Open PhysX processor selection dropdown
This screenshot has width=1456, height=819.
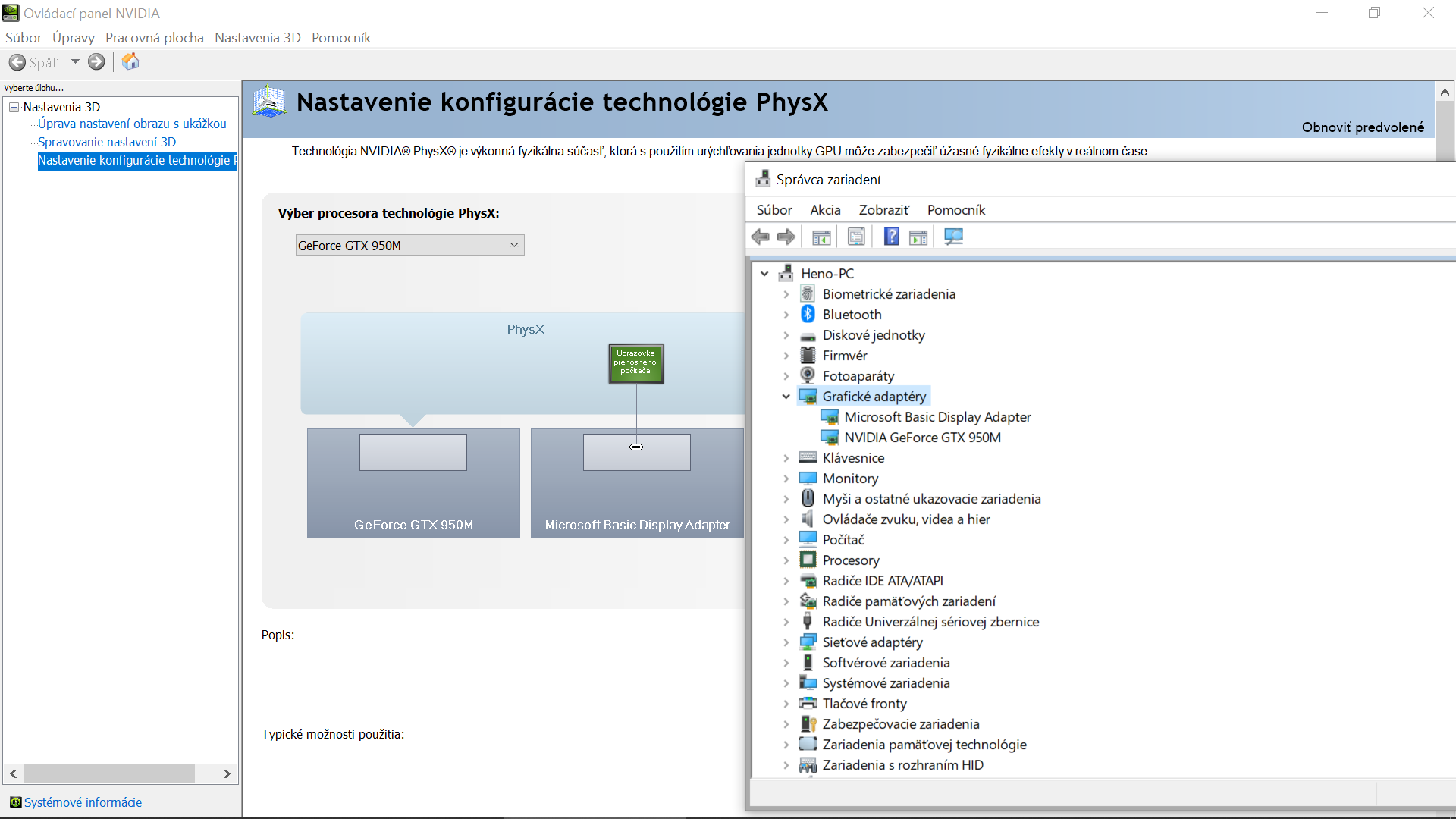(x=409, y=245)
